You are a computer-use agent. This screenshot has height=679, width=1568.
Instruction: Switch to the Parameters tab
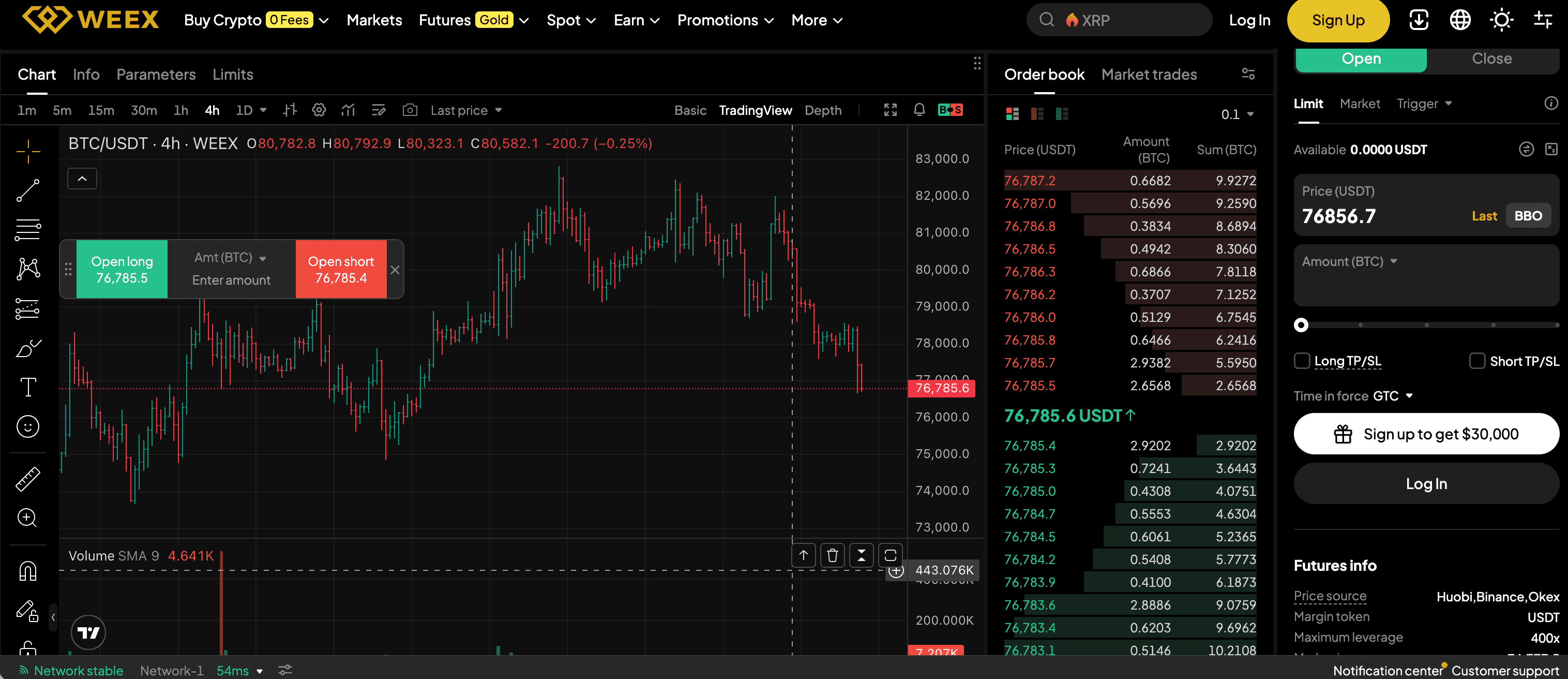pos(156,75)
